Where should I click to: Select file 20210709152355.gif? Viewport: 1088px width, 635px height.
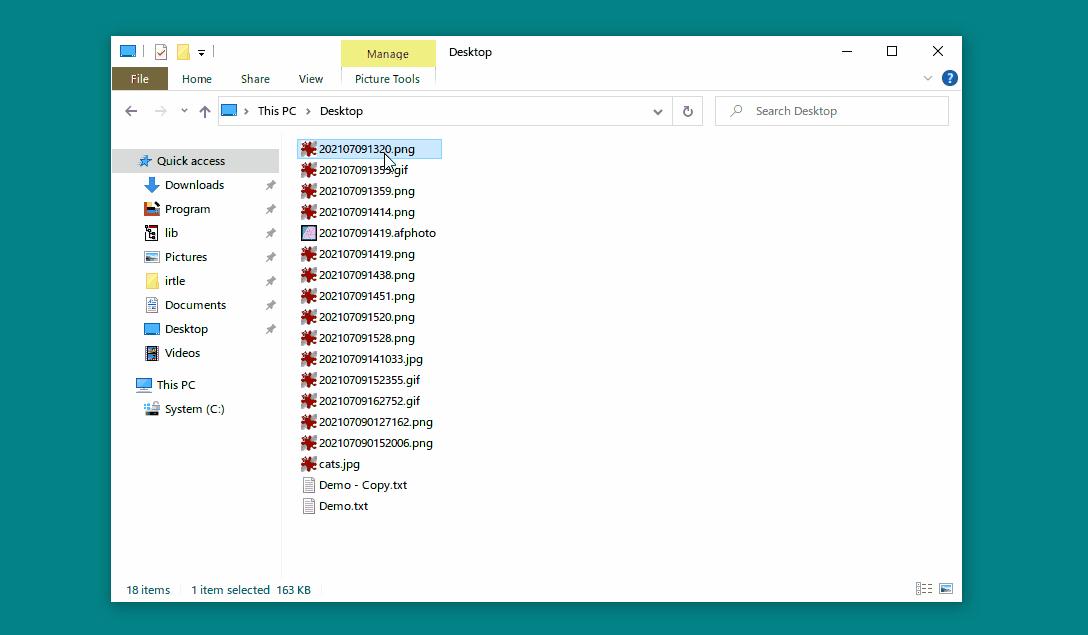(x=369, y=380)
